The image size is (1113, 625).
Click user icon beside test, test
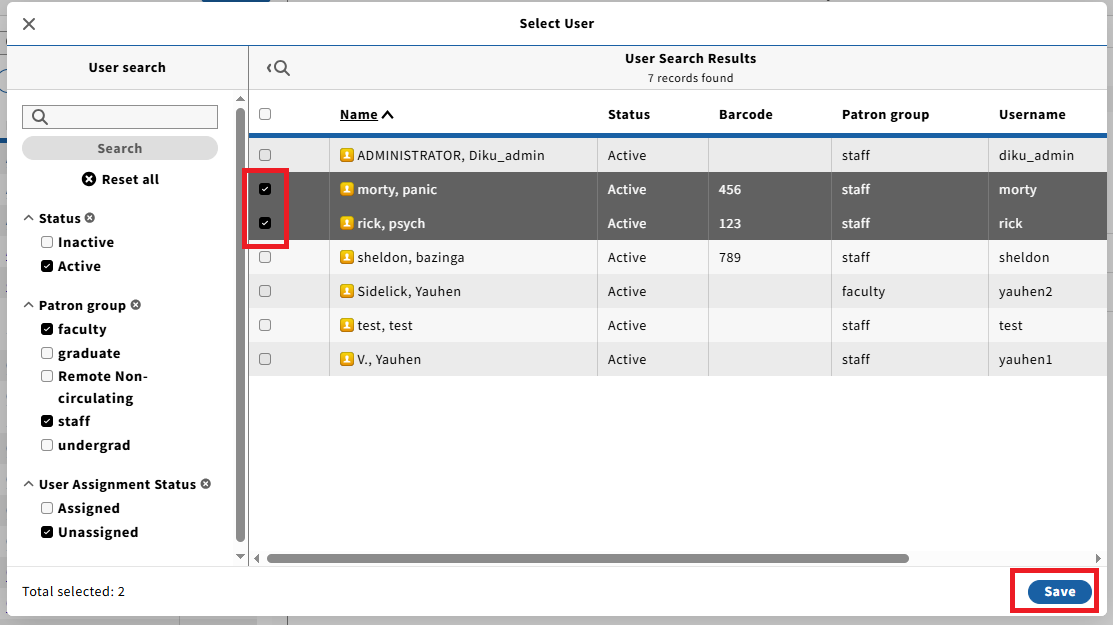click(346, 325)
